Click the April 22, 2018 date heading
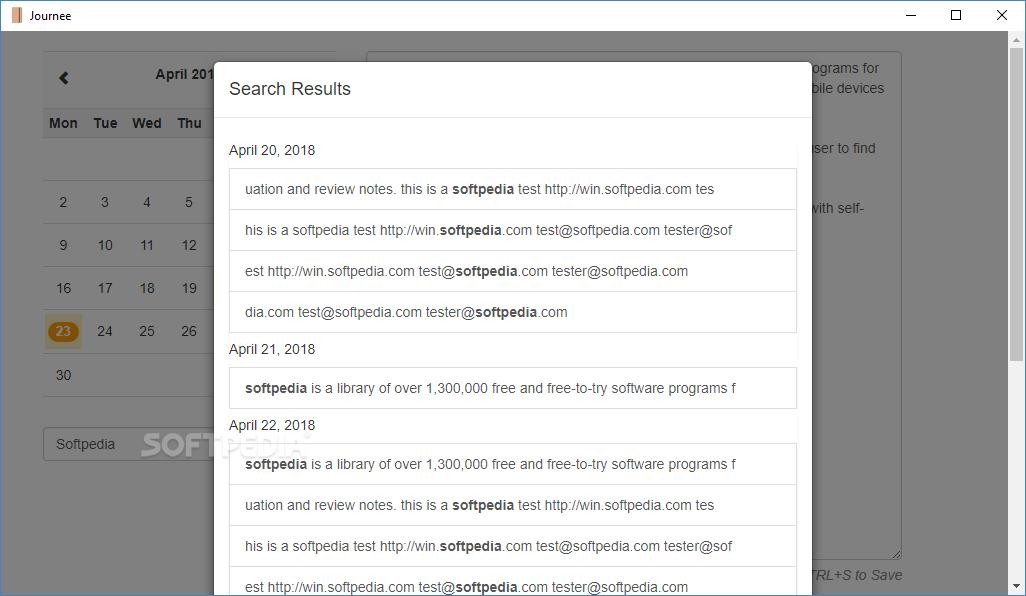Image resolution: width=1026 pixels, height=596 pixels. tap(272, 425)
